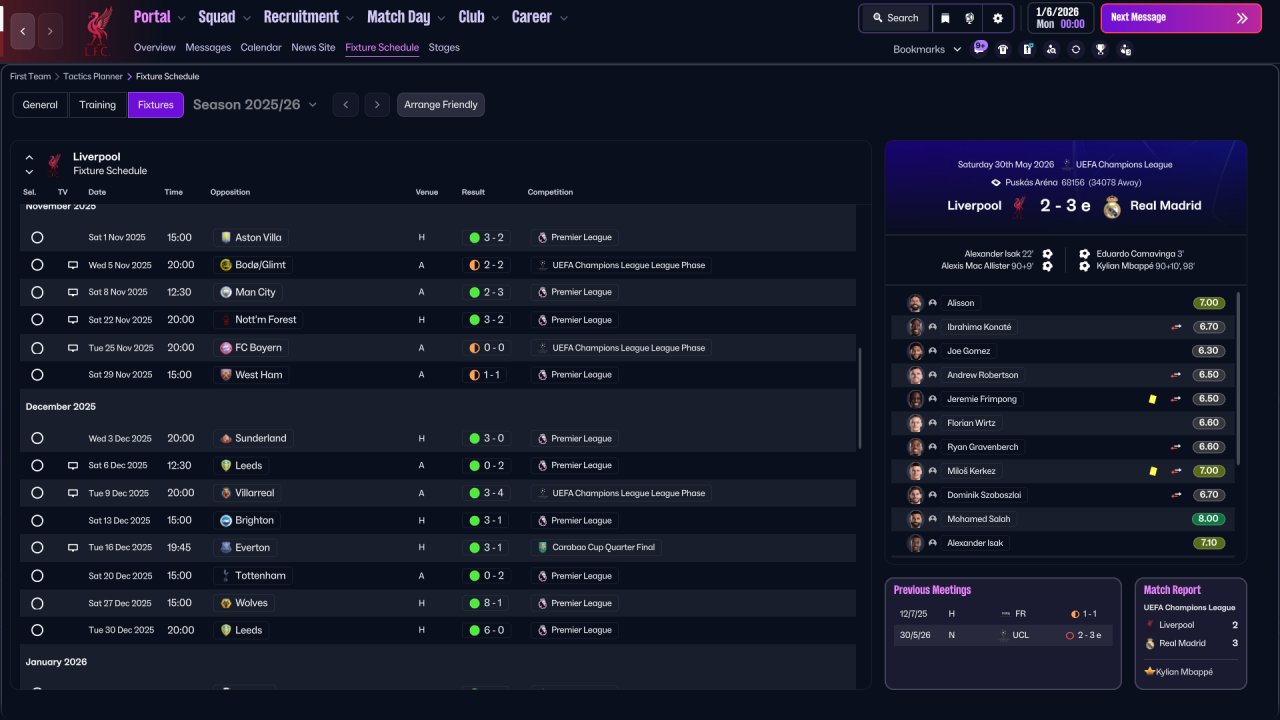Go to previous season with left chevron
The width and height of the screenshot is (1280, 720).
pyautogui.click(x=345, y=105)
